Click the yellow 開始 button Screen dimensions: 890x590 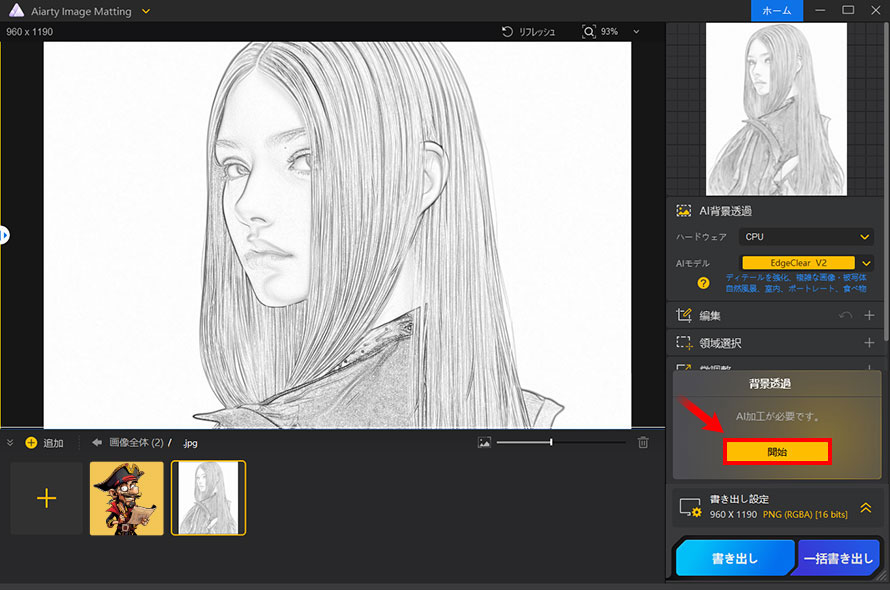(777, 452)
